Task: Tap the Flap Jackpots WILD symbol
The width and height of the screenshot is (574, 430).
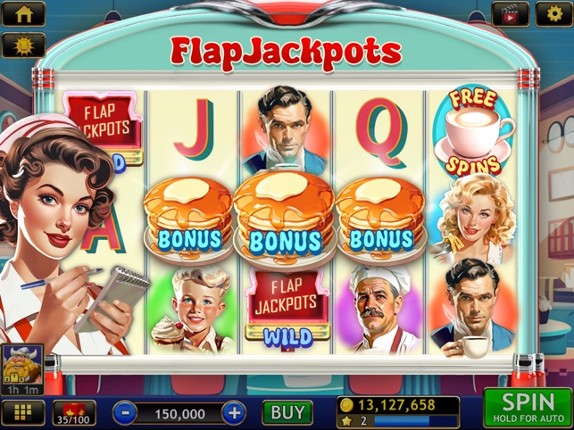Action: (x=286, y=309)
